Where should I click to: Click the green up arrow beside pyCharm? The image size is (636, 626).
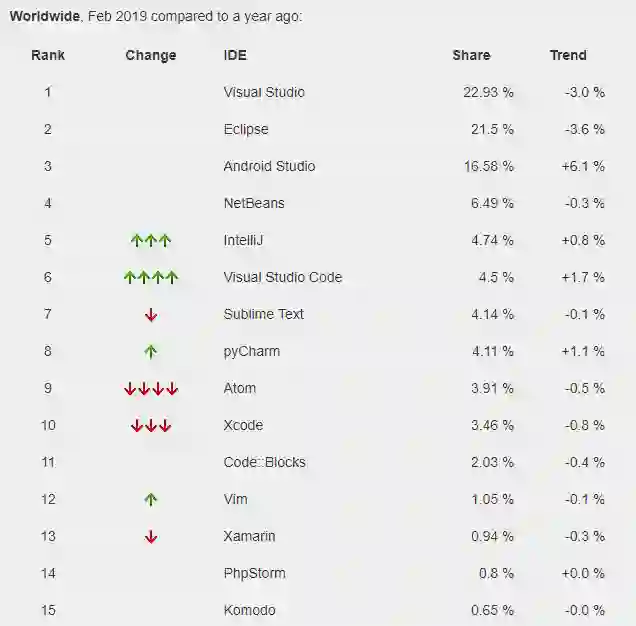(x=151, y=351)
